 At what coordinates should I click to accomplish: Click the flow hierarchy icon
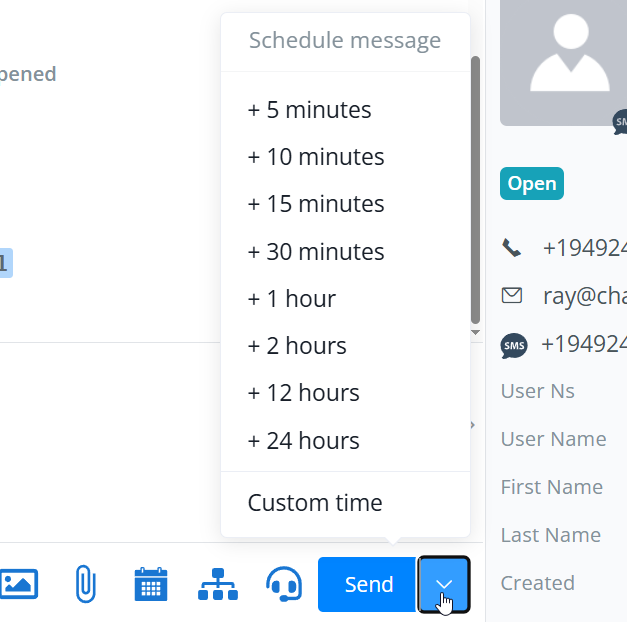pyautogui.click(x=218, y=584)
